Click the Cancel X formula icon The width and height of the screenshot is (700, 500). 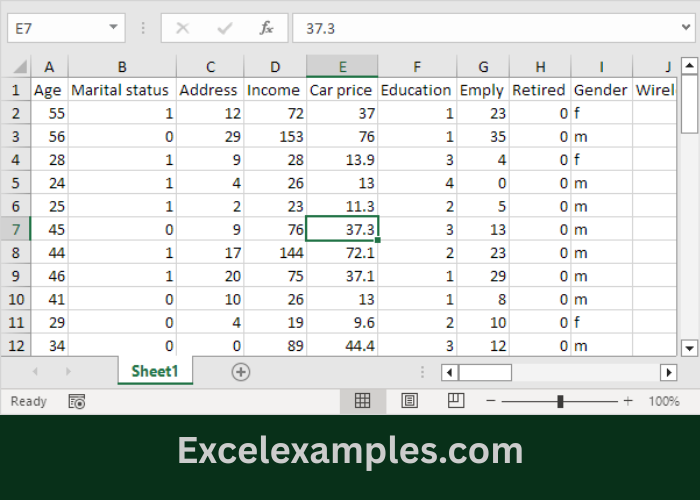point(182,28)
